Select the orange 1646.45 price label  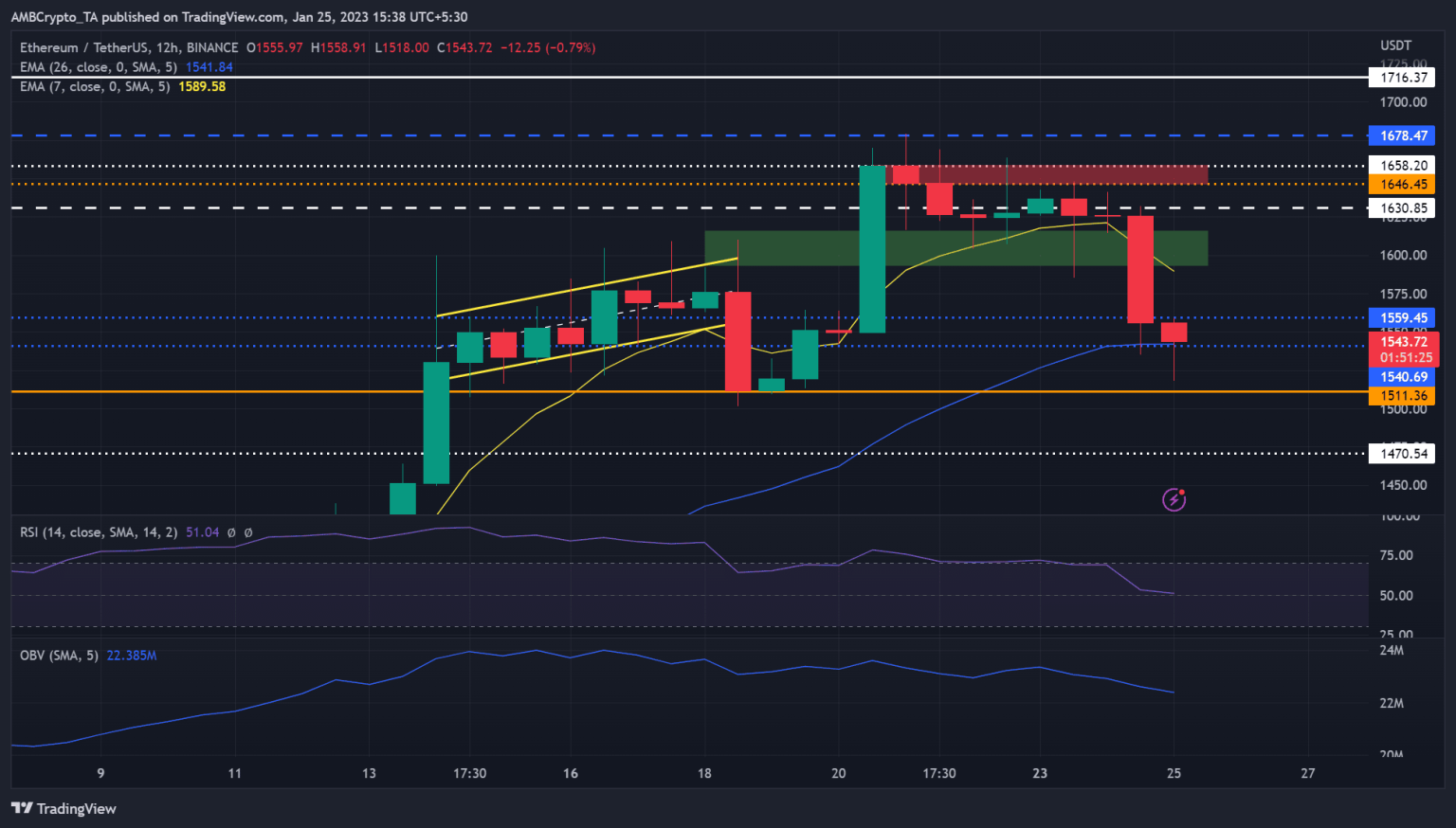(1402, 185)
